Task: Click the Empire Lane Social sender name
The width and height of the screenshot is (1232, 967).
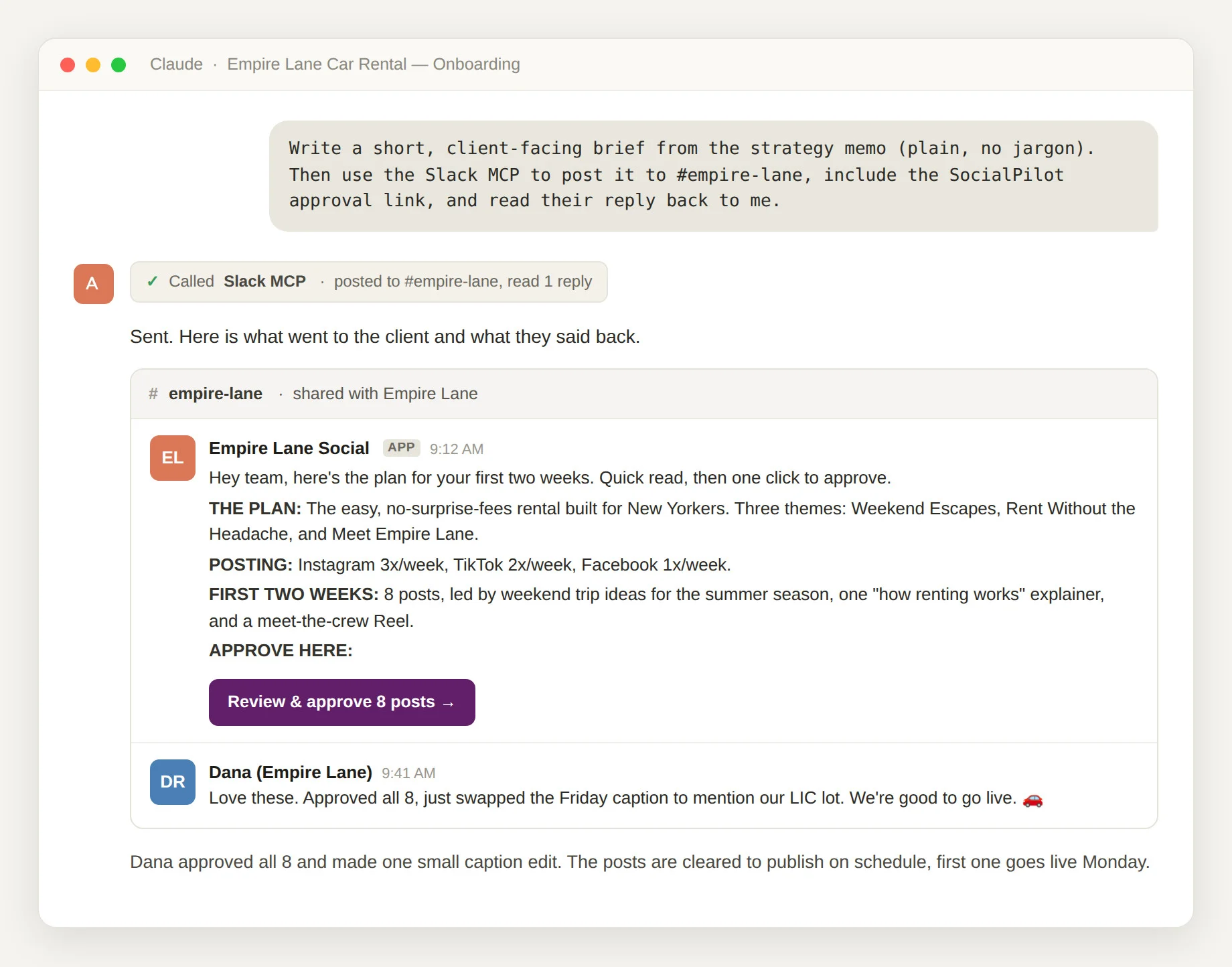Action: (289, 448)
